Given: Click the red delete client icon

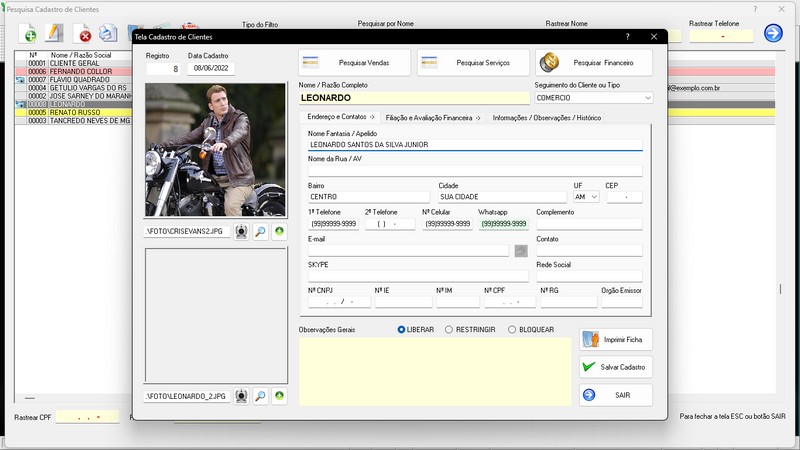Looking at the screenshot, I should 84,35.
